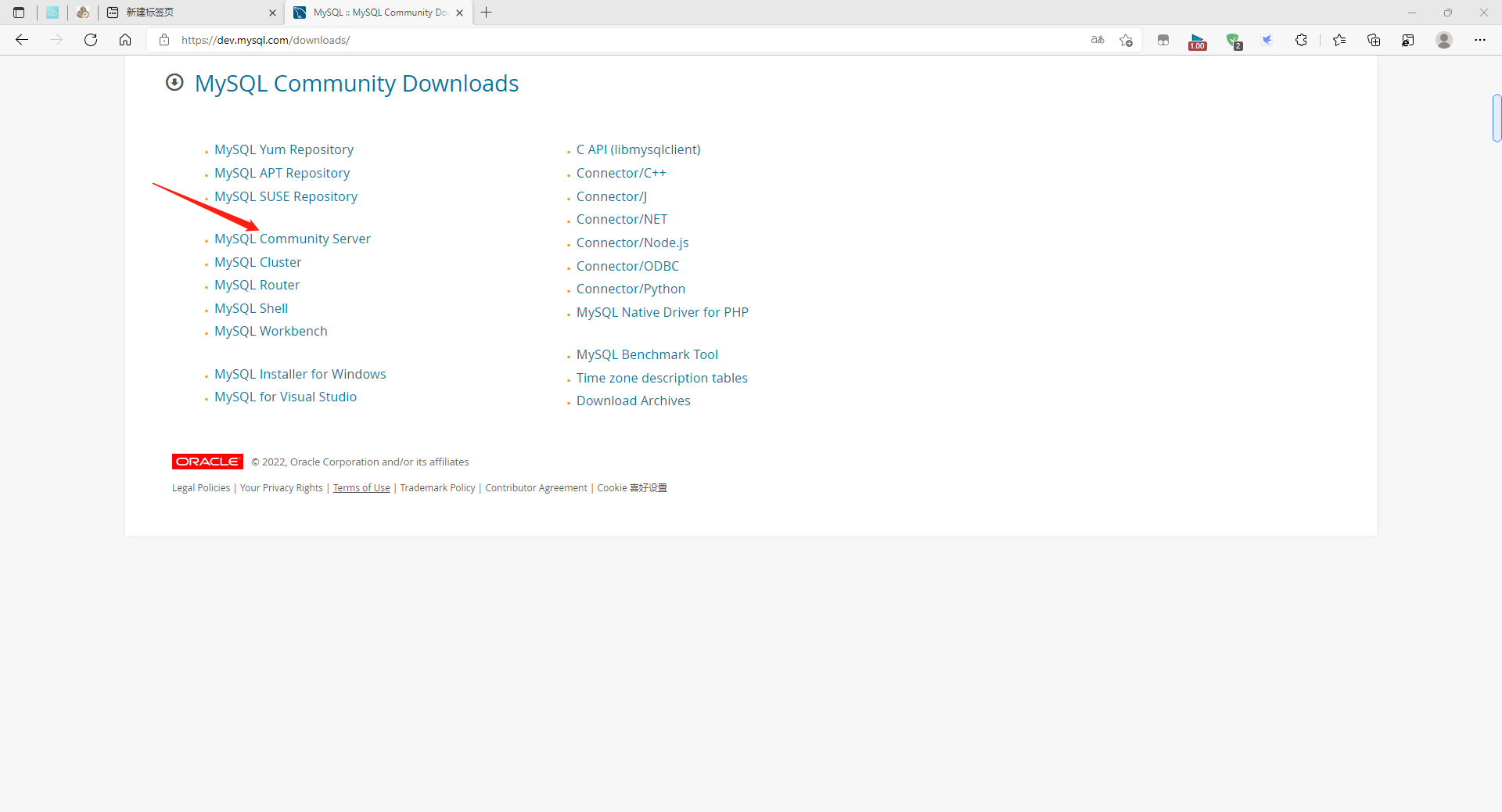Image resolution: width=1502 pixels, height=812 pixels.
Task: Open Download Archives link
Action: 633,401
